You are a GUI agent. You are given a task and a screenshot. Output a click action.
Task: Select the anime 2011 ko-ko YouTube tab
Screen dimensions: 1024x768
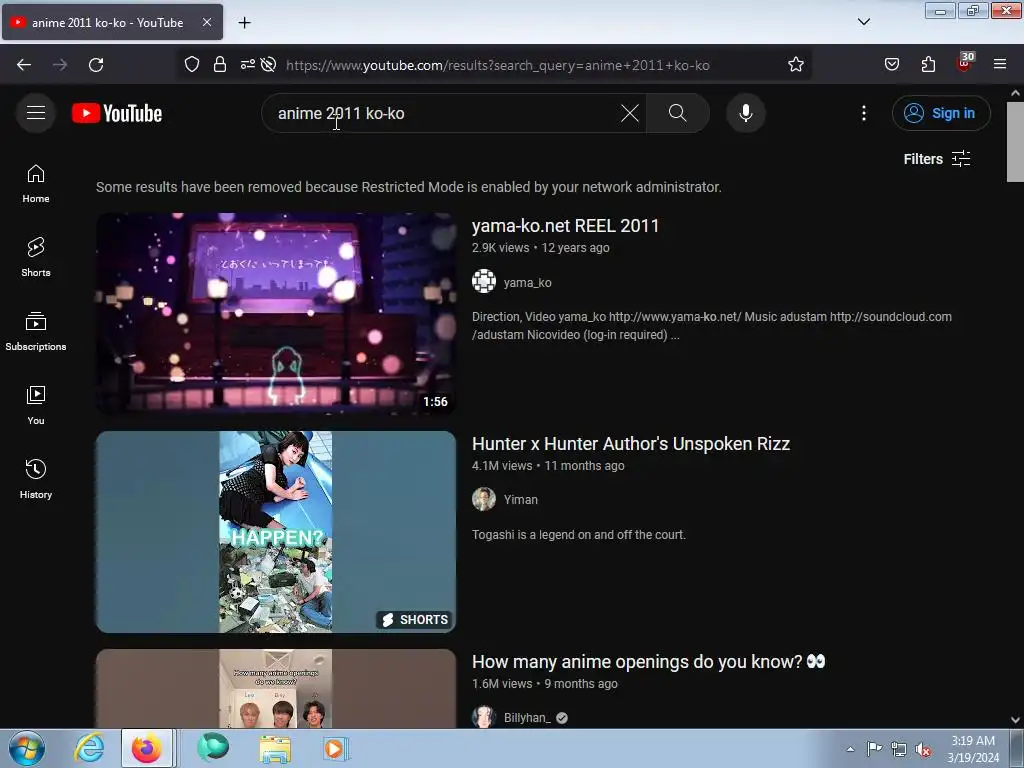coord(112,22)
